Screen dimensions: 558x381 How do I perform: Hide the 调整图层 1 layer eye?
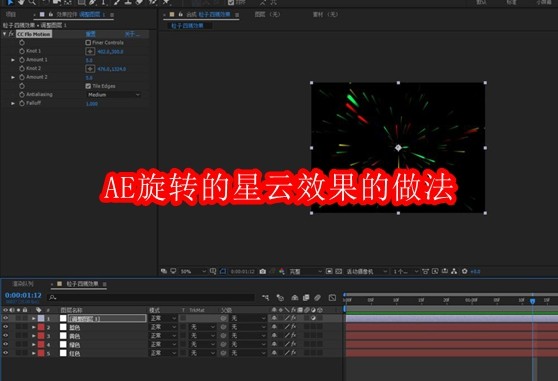(x=5, y=318)
